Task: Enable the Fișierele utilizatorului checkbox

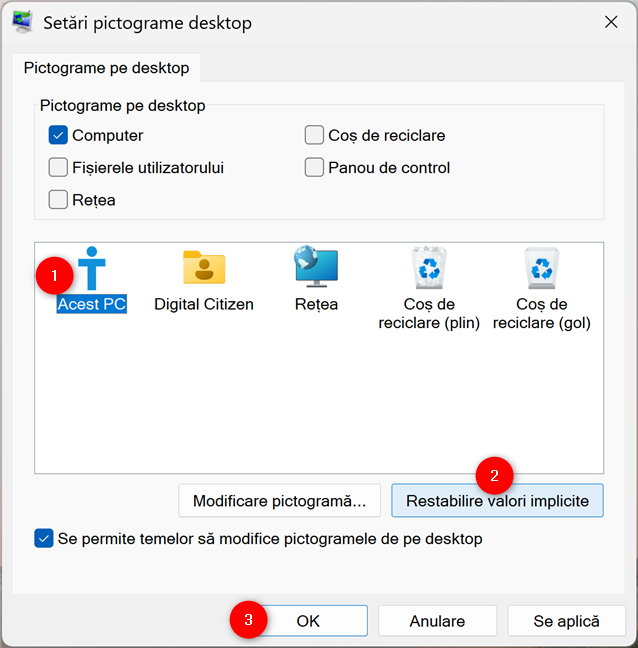Action: click(x=58, y=167)
